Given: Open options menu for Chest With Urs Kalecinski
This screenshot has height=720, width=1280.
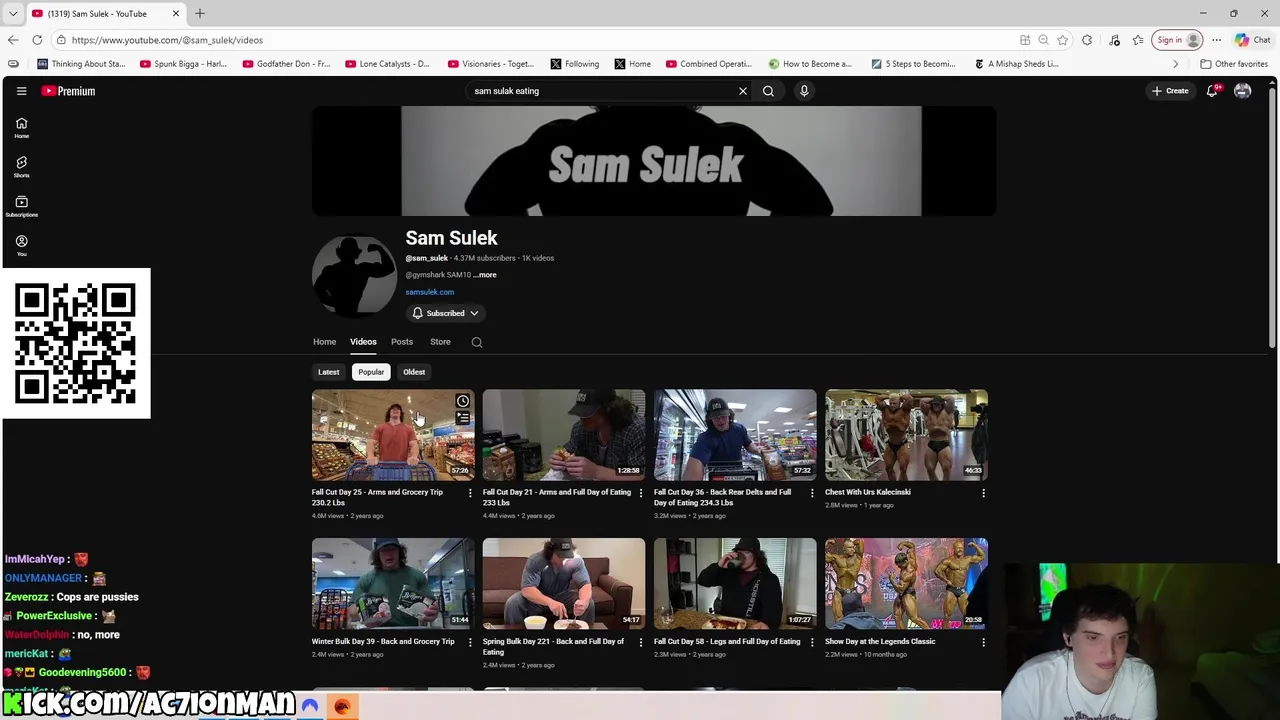Looking at the screenshot, I should click(x=983, y=492).
